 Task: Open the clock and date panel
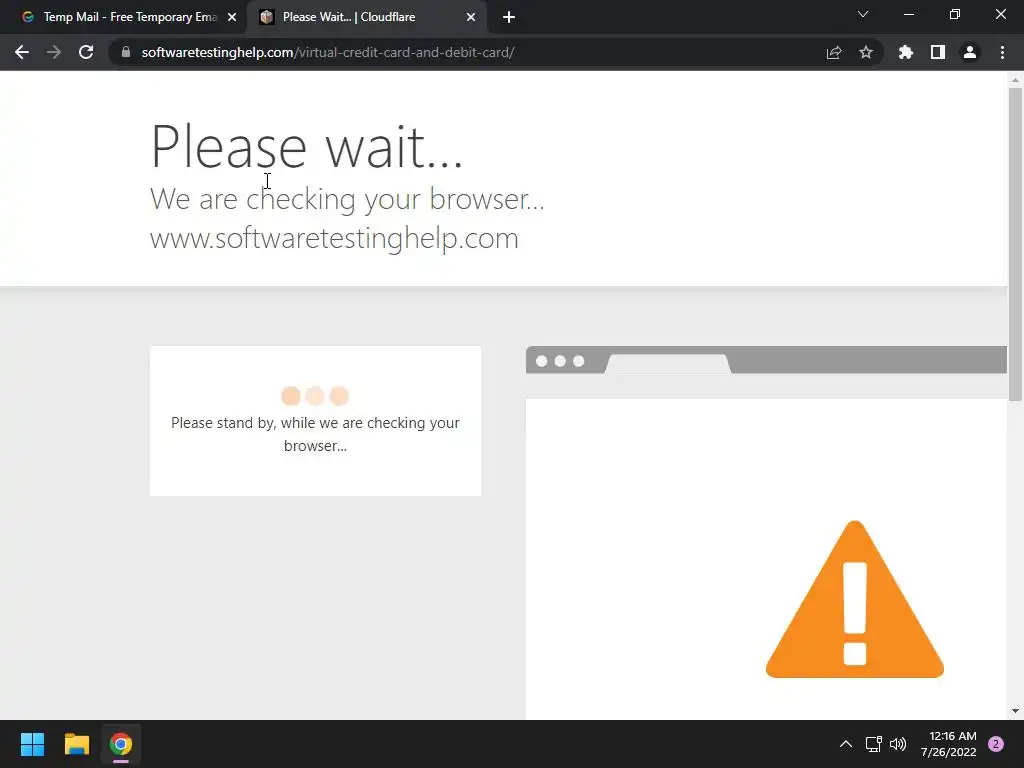tap(948, 744)
